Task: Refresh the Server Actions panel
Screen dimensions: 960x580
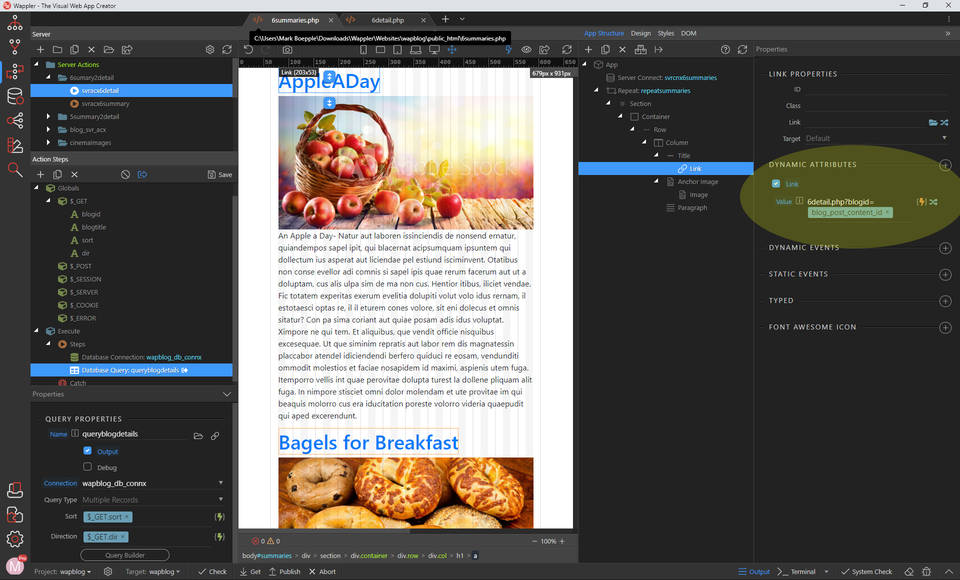Action: [x=228, y=49]
